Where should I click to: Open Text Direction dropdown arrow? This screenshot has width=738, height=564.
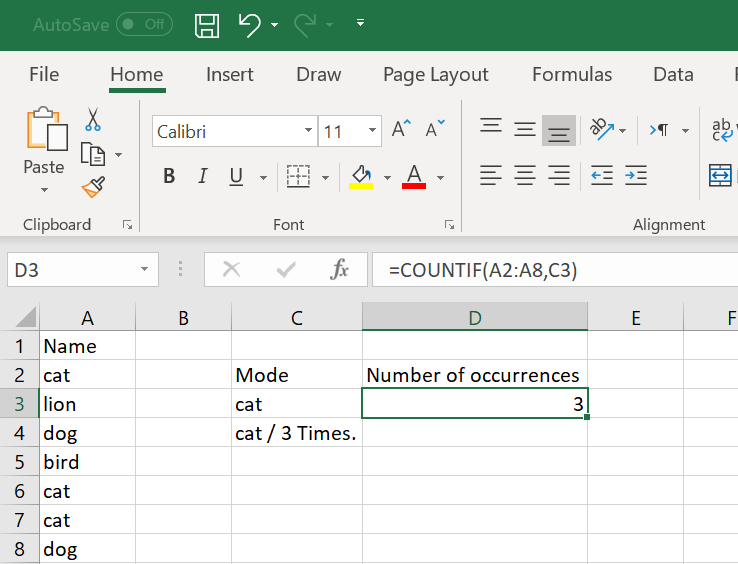pos(685,130)
